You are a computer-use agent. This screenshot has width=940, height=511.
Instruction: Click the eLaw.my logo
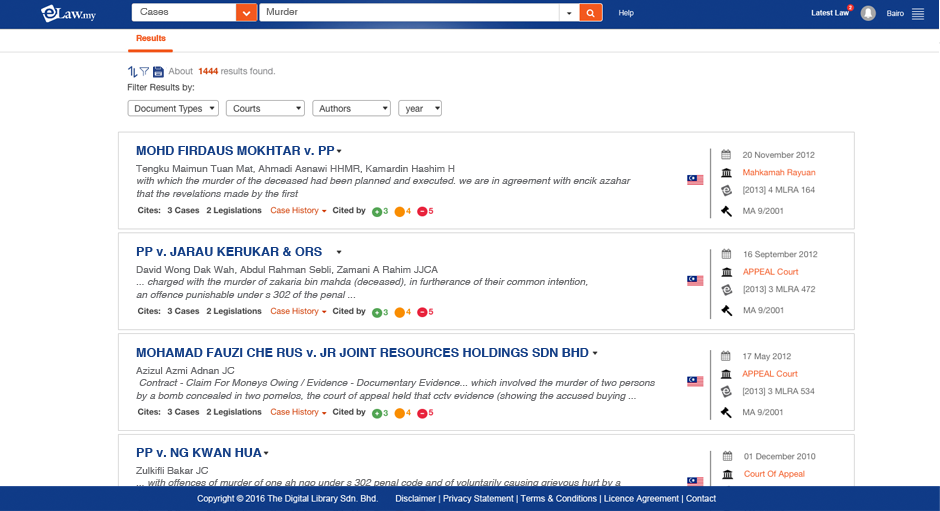click(66, 13)
